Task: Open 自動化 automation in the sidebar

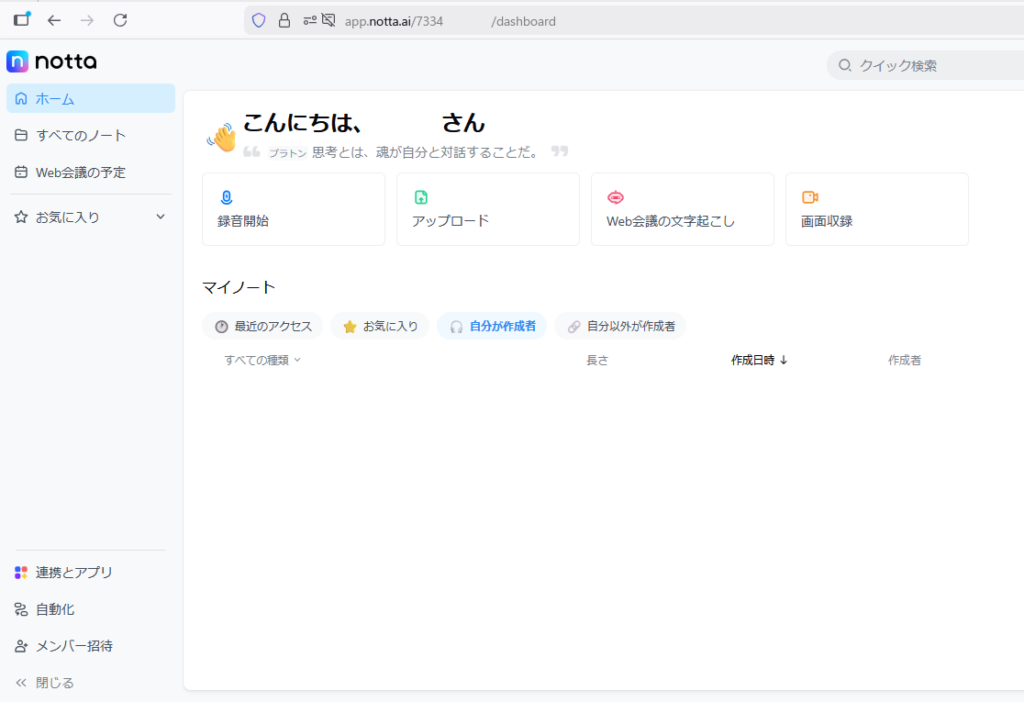Action: (55, 609)
